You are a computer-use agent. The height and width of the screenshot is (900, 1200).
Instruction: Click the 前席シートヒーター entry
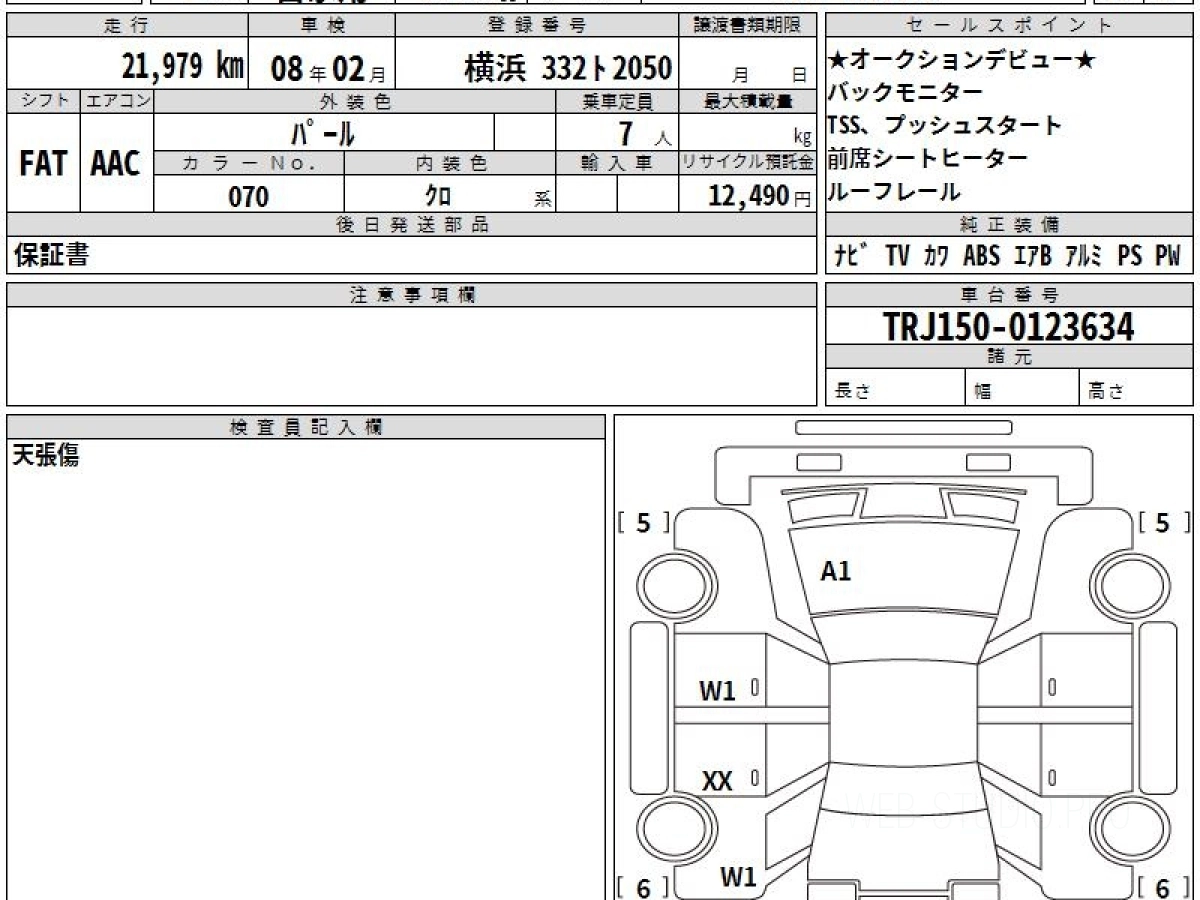click(927, 159)
